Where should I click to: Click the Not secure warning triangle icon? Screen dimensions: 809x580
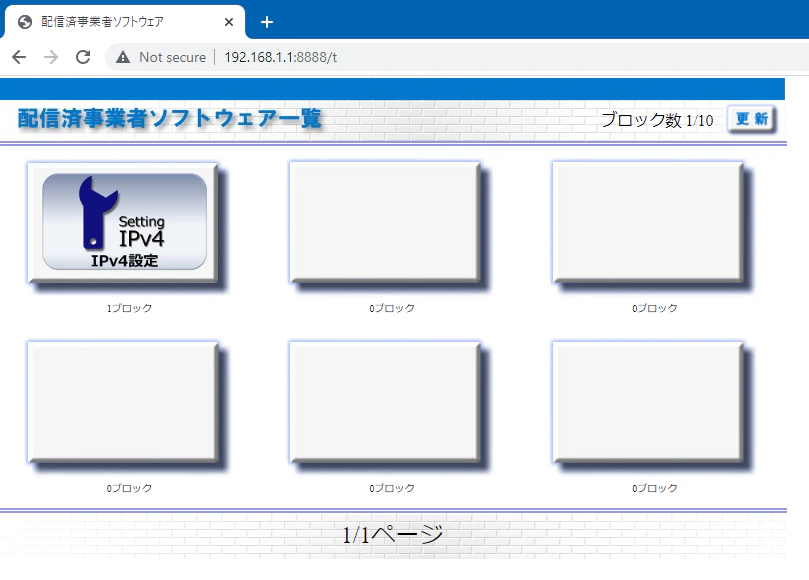[123, 57]
